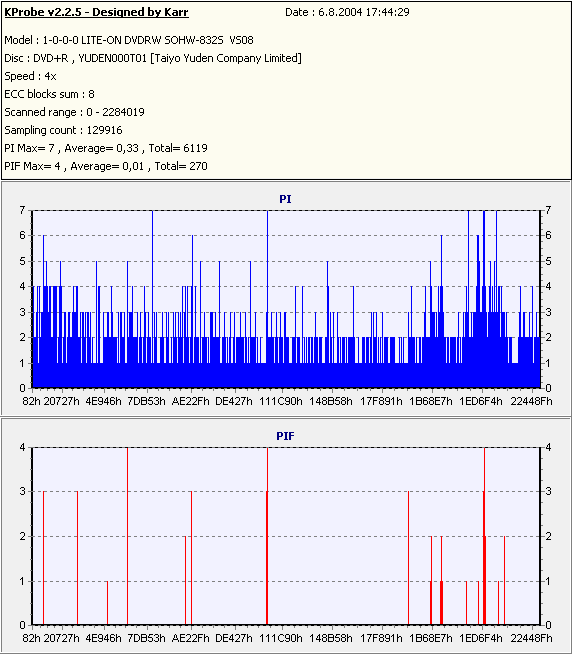Image resolution: width=572 pixels, height=654 pixels.
Task: Click the 7DB53h label under PI chart
Action: tap(146, 401)
